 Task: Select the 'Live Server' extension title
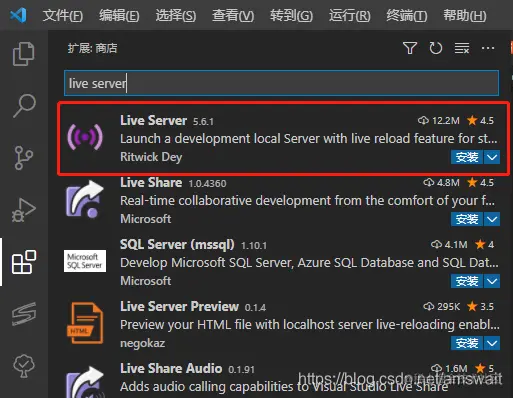tap(153, 120)
